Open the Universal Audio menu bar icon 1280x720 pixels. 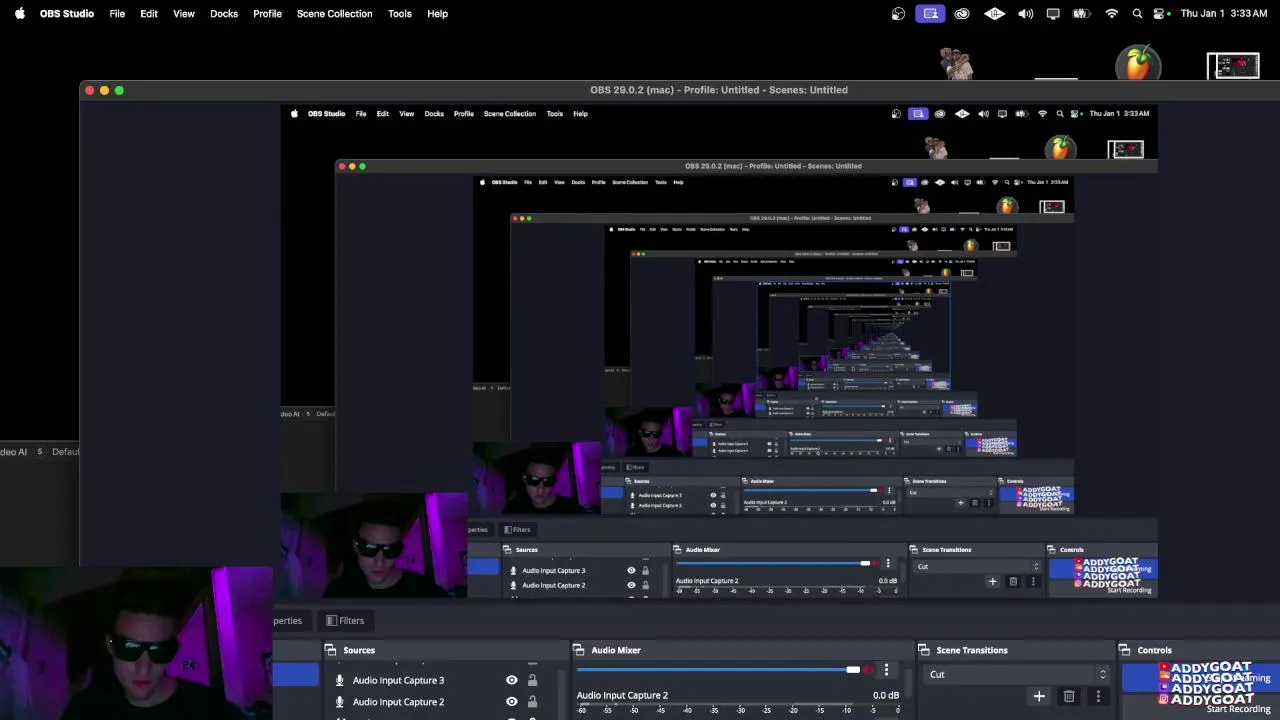click(x=994, y=14)
